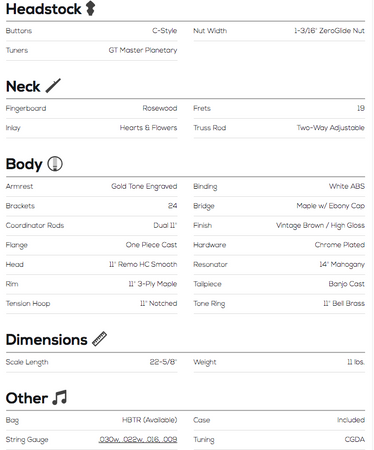The image size is (374, 450).
Task: Click the Two-Way Adjustable truss rod value
Action: click(x=331, y=128)
